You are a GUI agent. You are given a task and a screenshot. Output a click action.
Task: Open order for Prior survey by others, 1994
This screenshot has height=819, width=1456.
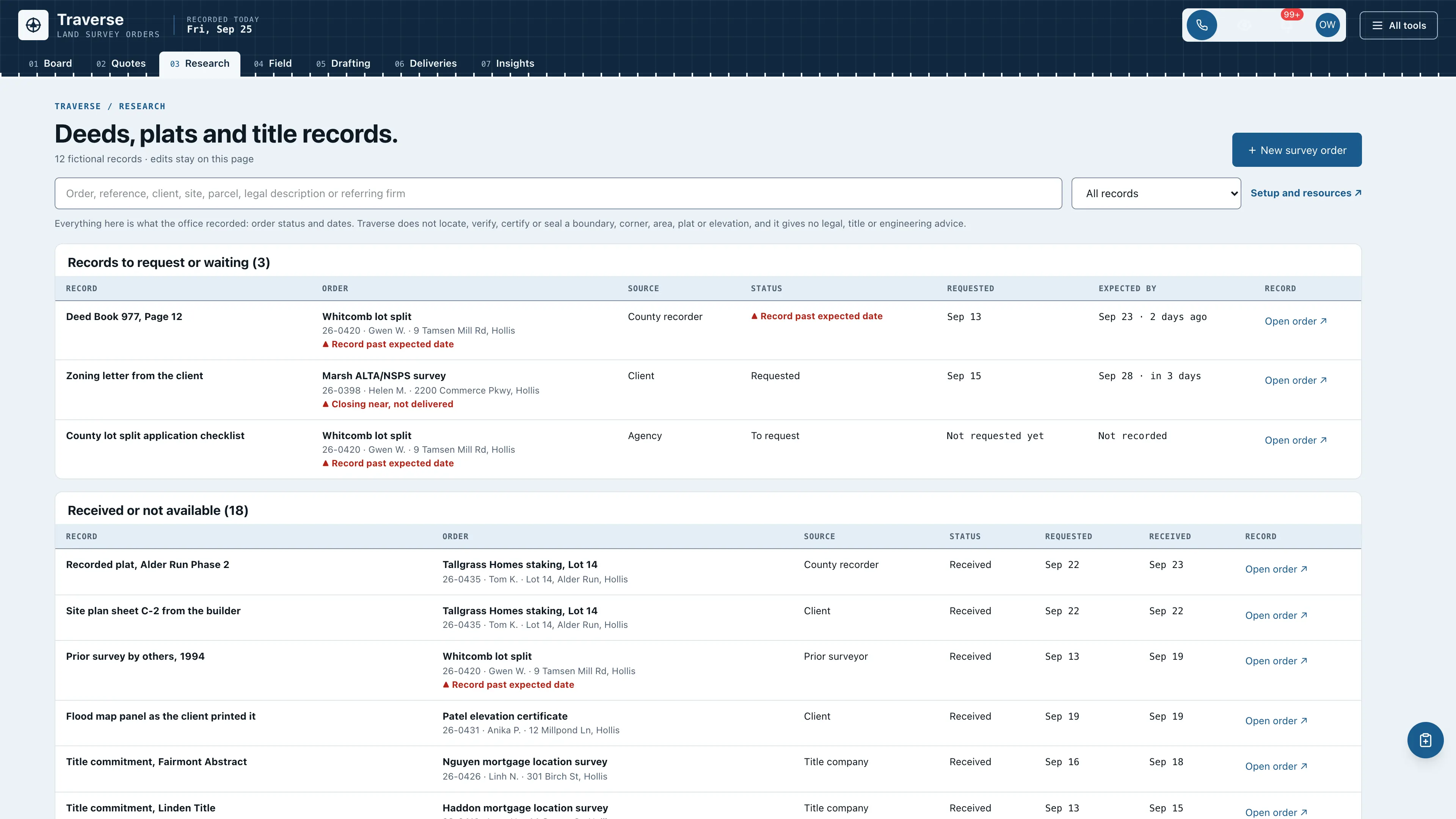click(1276, 661)
